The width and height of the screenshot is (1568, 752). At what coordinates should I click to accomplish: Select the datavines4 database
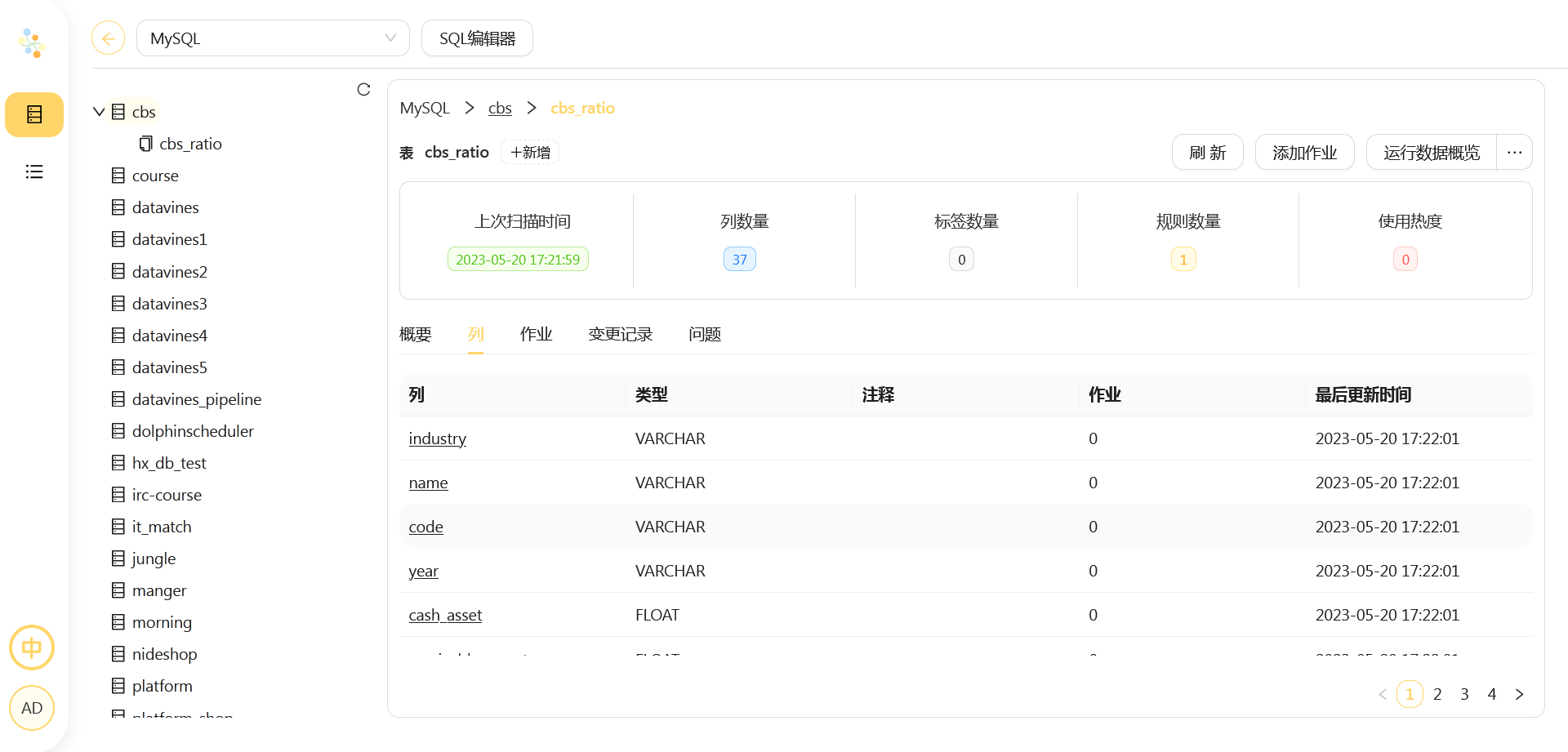tap(170, 336)
